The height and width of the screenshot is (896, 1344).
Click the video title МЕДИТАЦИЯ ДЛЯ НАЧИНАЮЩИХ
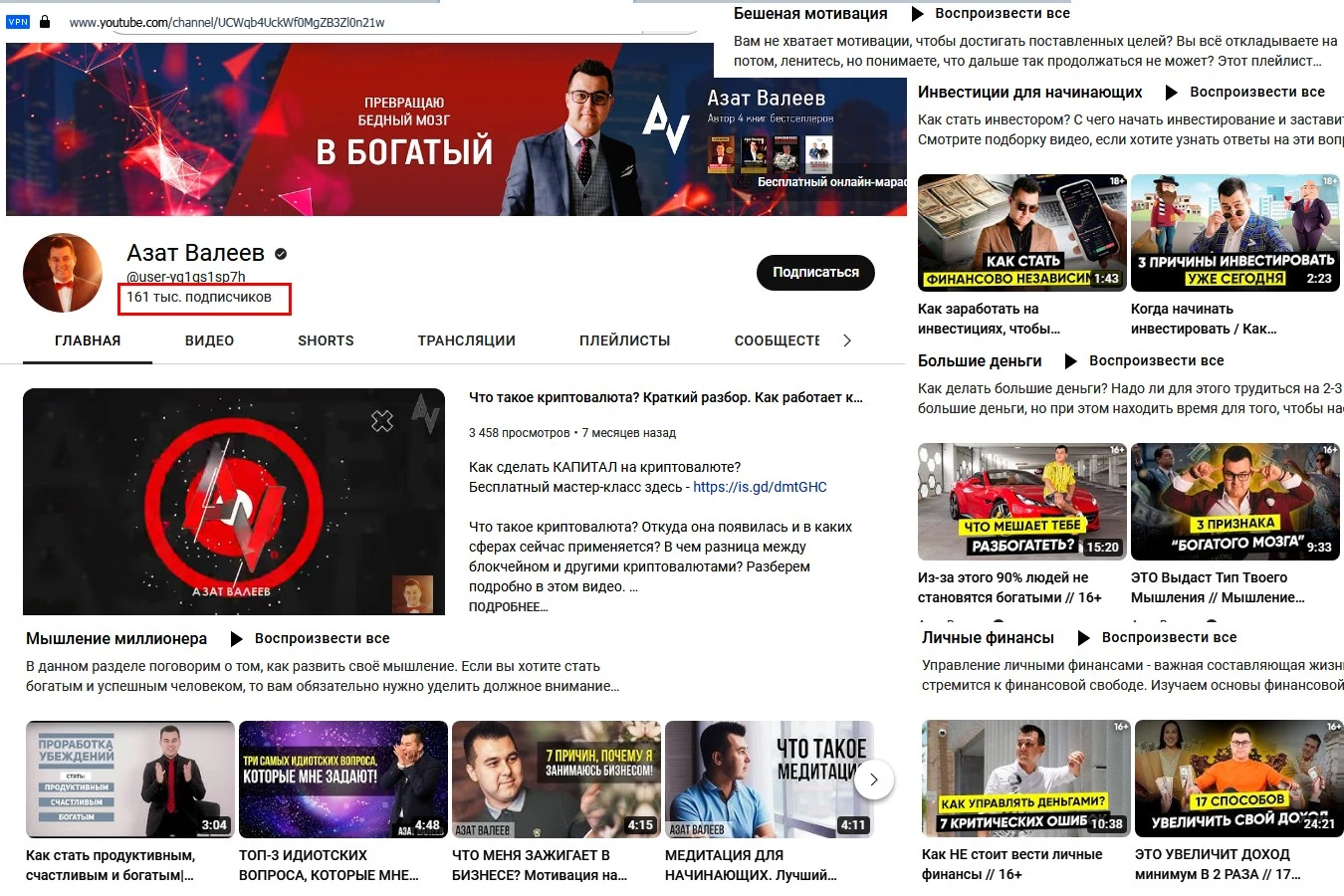[x=751, y=865]
